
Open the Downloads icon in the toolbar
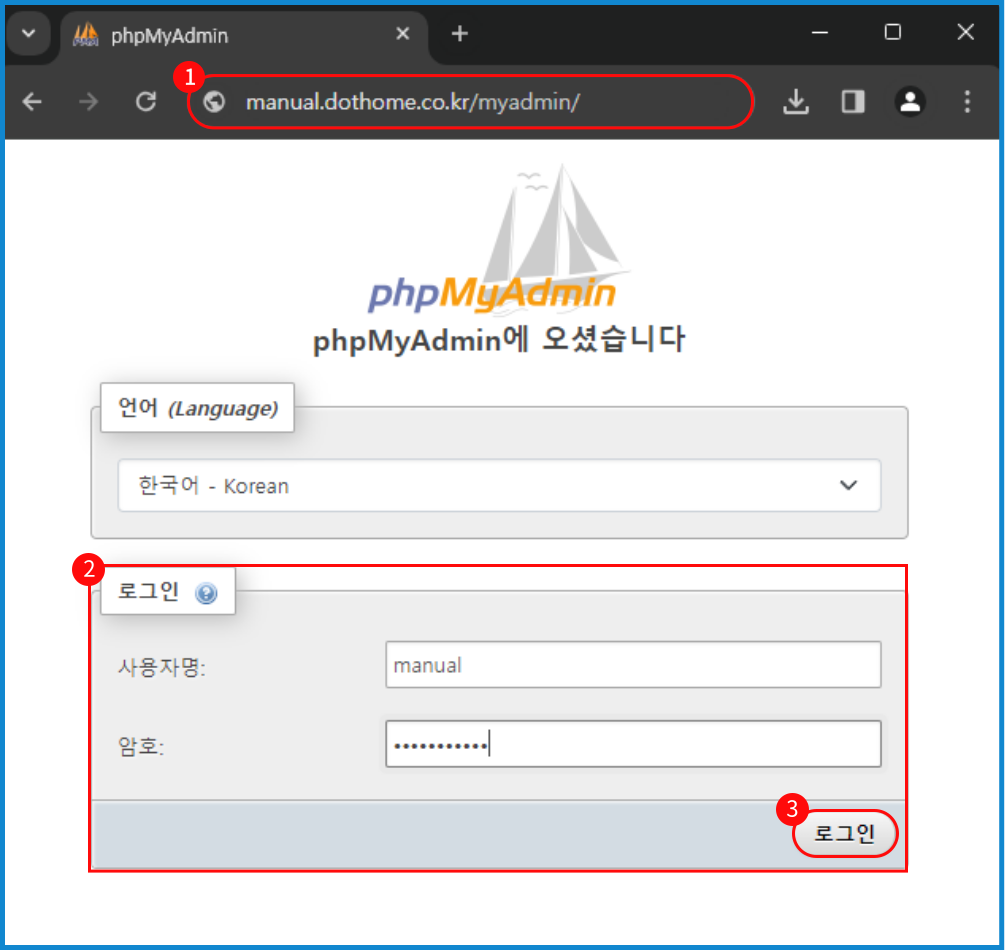(x=796, y=101)
